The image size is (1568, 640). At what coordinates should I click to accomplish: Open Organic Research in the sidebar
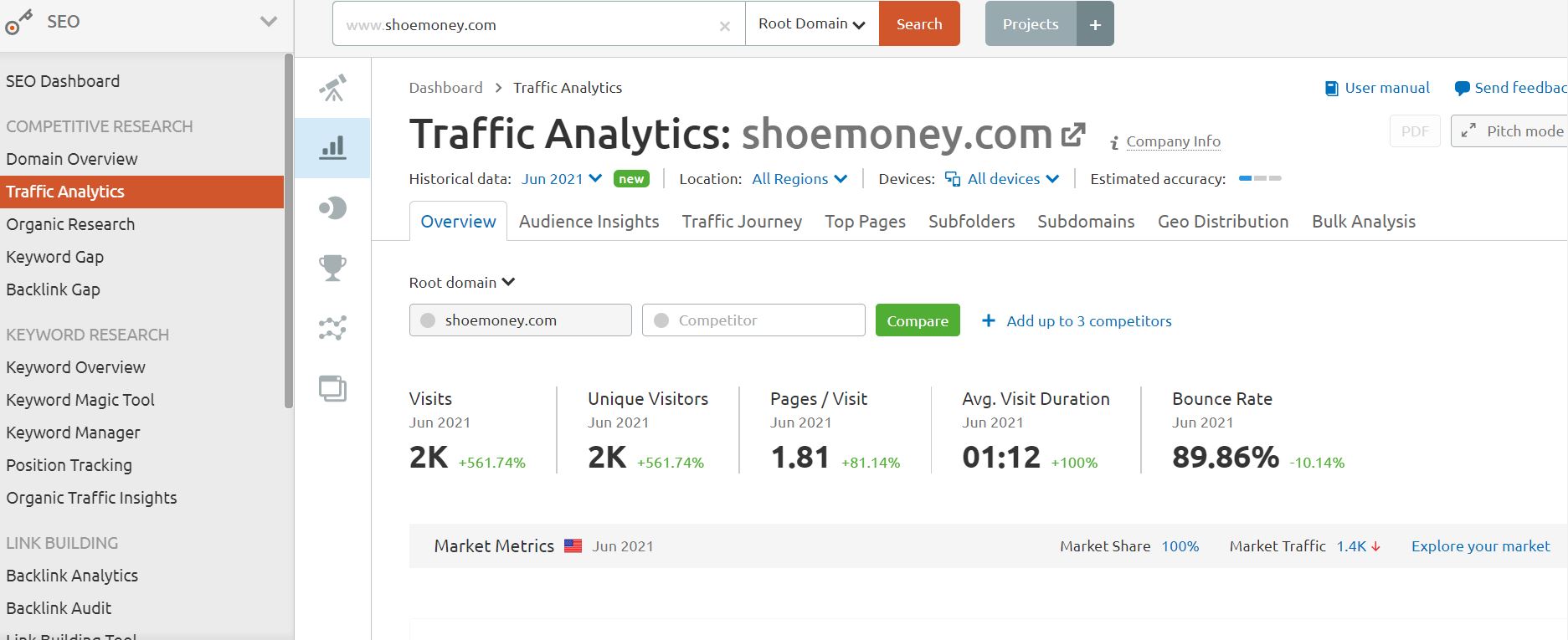tap(70, 224)
